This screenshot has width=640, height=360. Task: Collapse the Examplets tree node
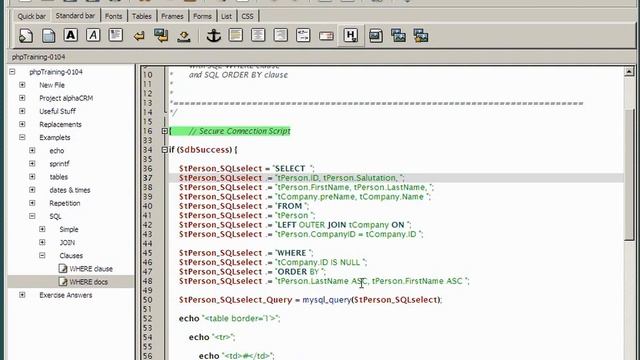coord(22,137)
